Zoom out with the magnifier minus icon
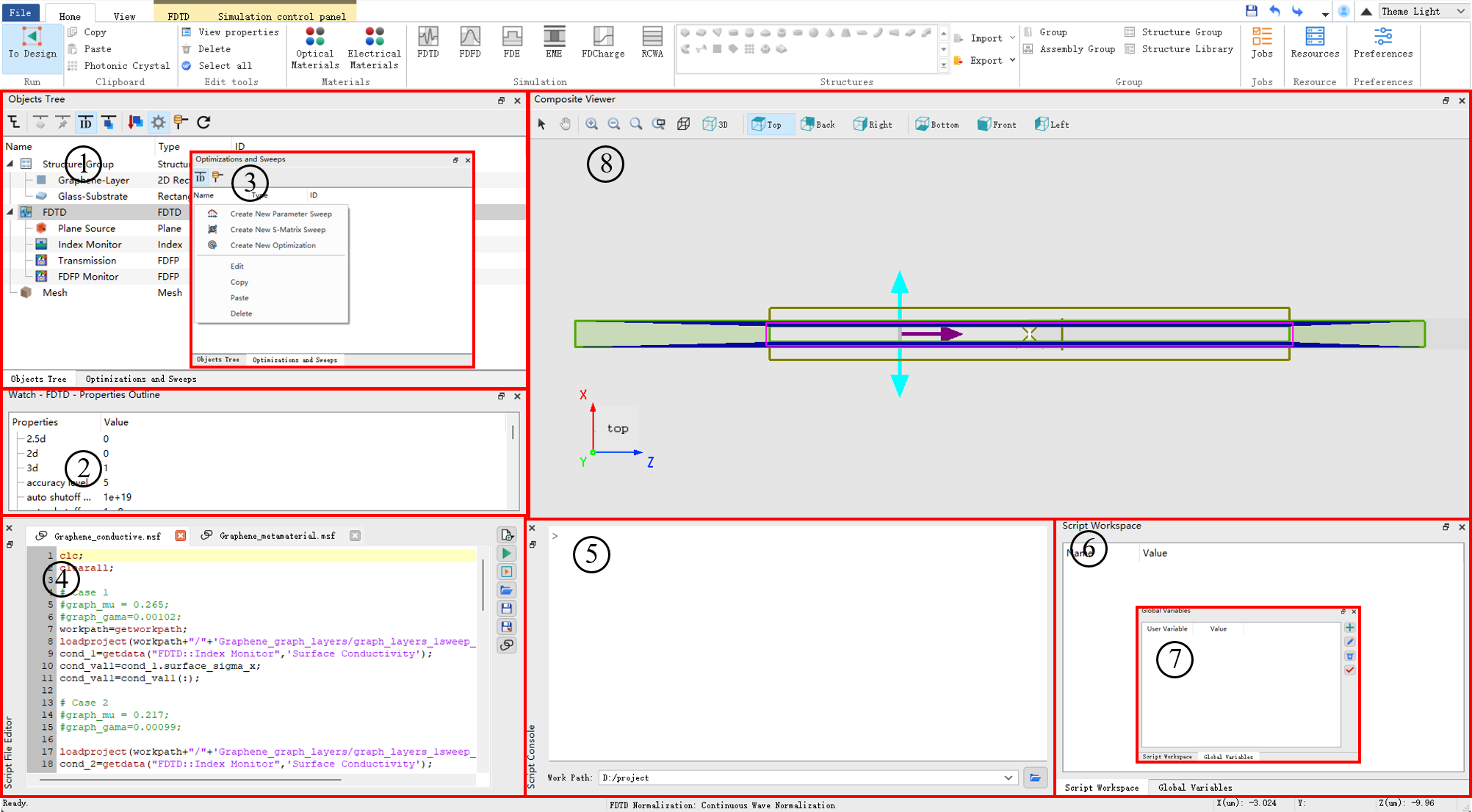This screenshot has height=812, width=1472. [614, 124]
